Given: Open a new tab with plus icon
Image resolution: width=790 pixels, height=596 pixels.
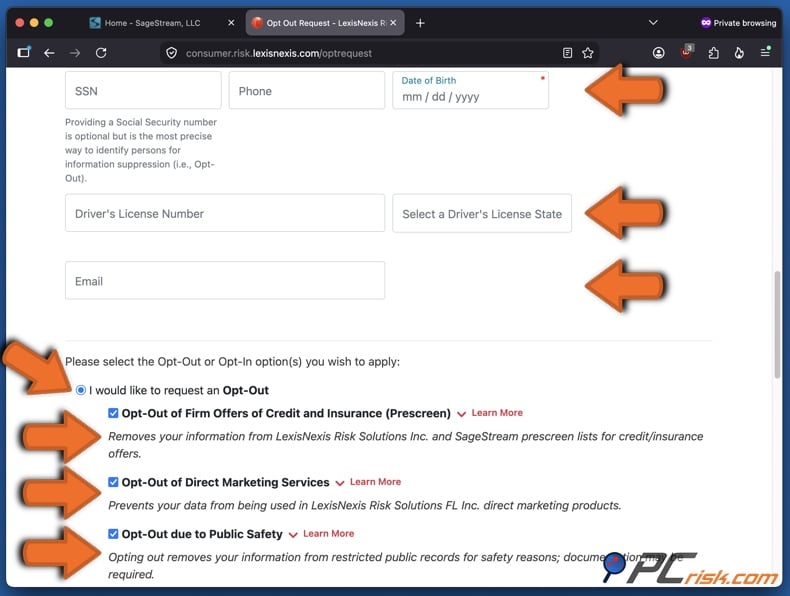Looking at the screenshot, I should [x=420, y=23].
